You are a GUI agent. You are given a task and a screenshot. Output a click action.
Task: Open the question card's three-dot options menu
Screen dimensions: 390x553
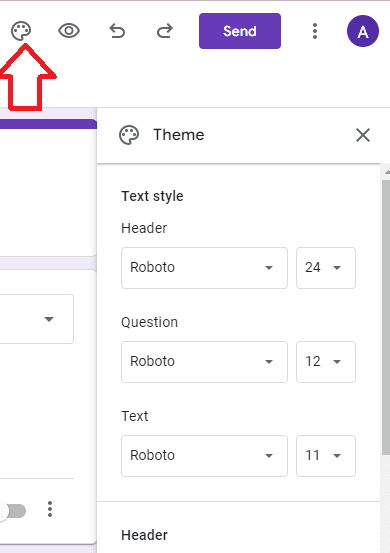(50, 509)
